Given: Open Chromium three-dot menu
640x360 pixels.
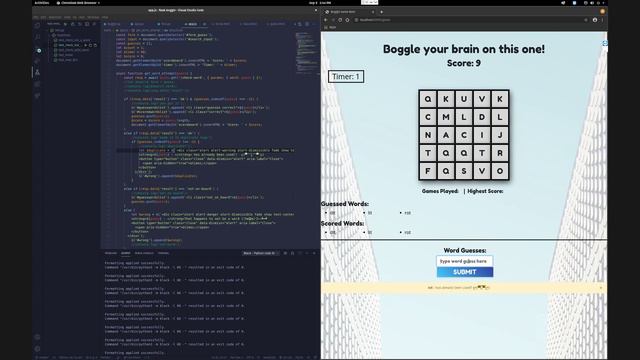Looking at the screenshot, I should [602, 20].
